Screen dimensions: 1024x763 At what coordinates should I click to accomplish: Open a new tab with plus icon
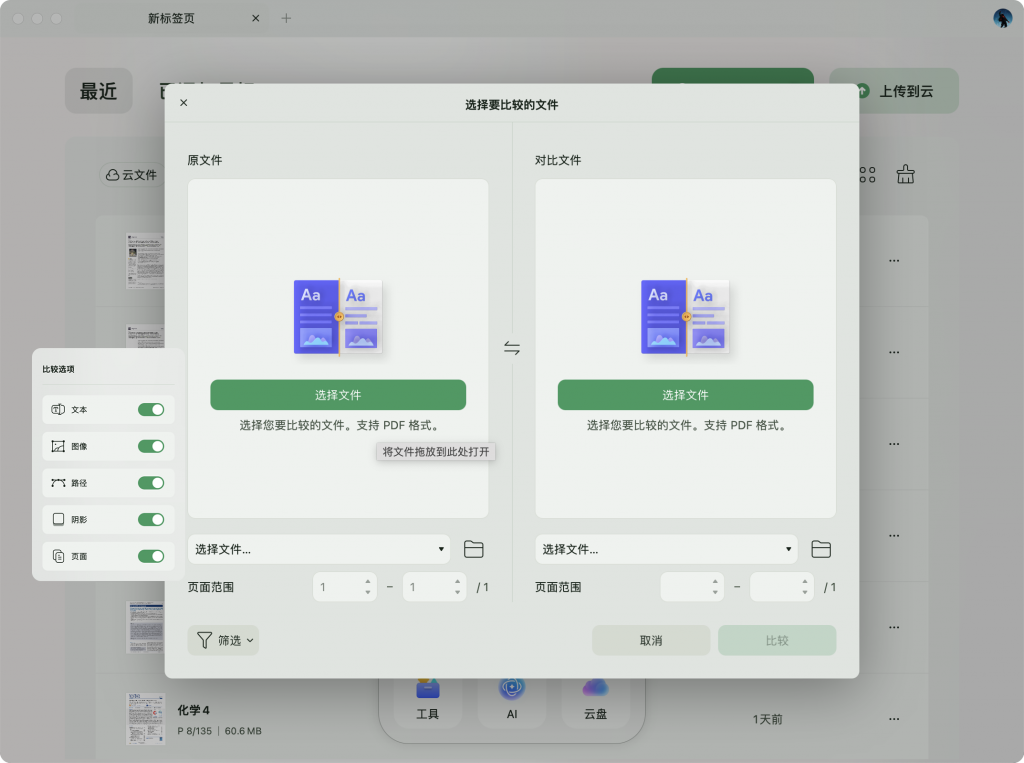[286, 18]
